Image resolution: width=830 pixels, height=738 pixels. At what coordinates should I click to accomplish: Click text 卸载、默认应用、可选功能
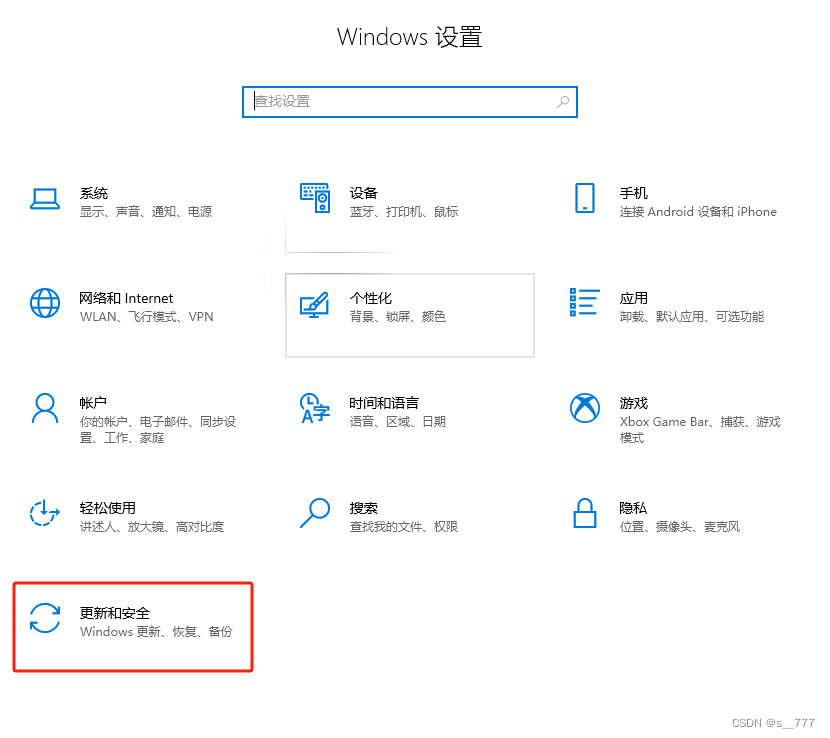(x=692, y=317)
